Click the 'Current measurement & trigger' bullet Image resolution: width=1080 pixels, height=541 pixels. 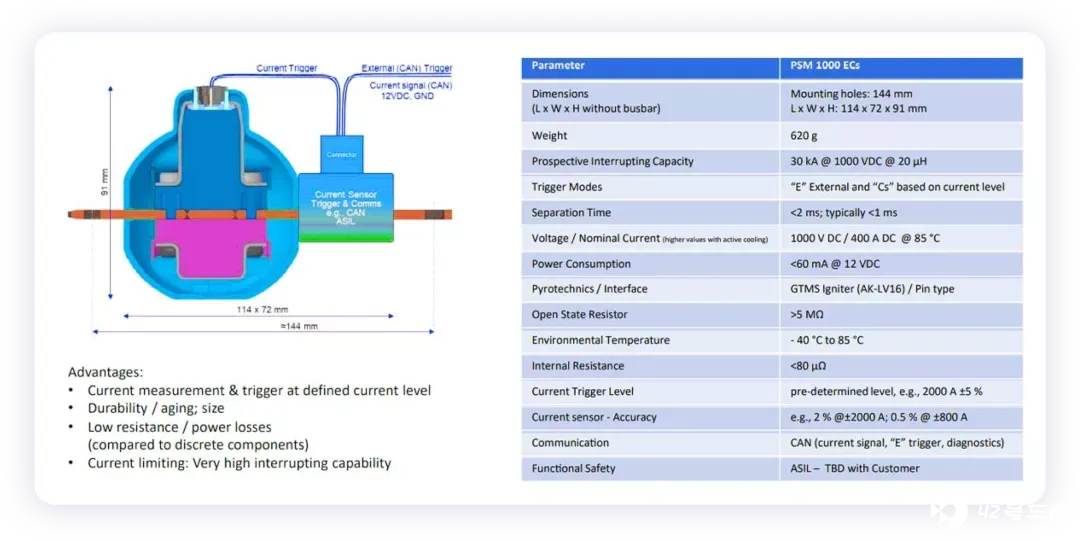(259, 391)
